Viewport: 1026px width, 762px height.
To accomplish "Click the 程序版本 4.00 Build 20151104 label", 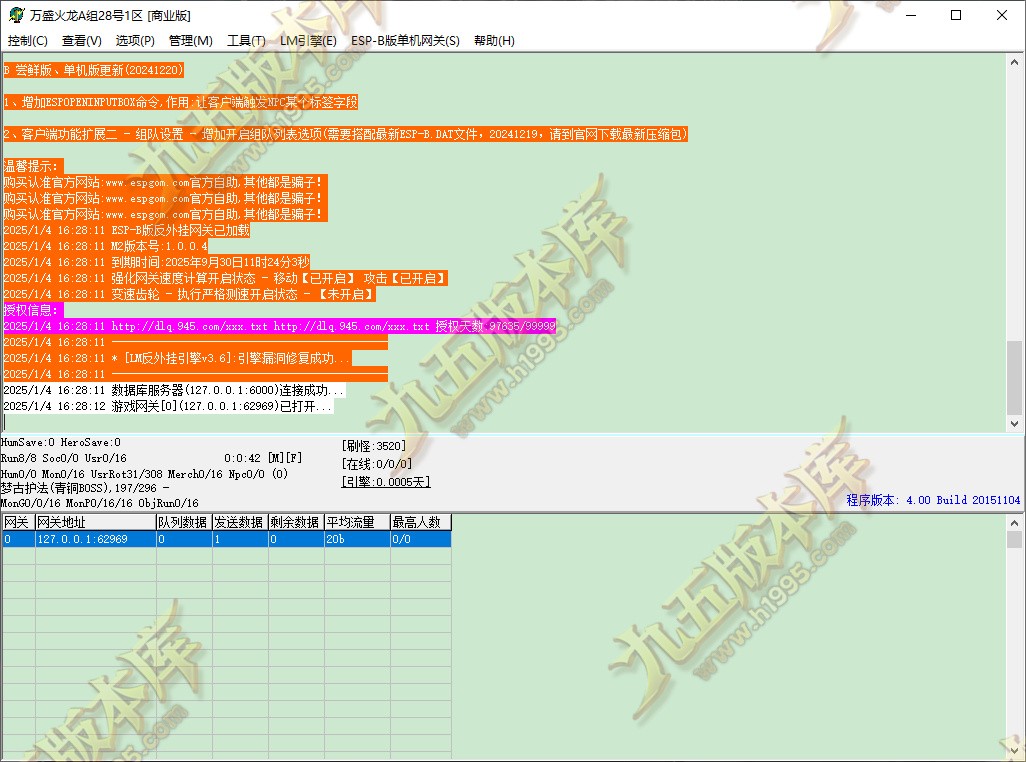I will 933,500.
